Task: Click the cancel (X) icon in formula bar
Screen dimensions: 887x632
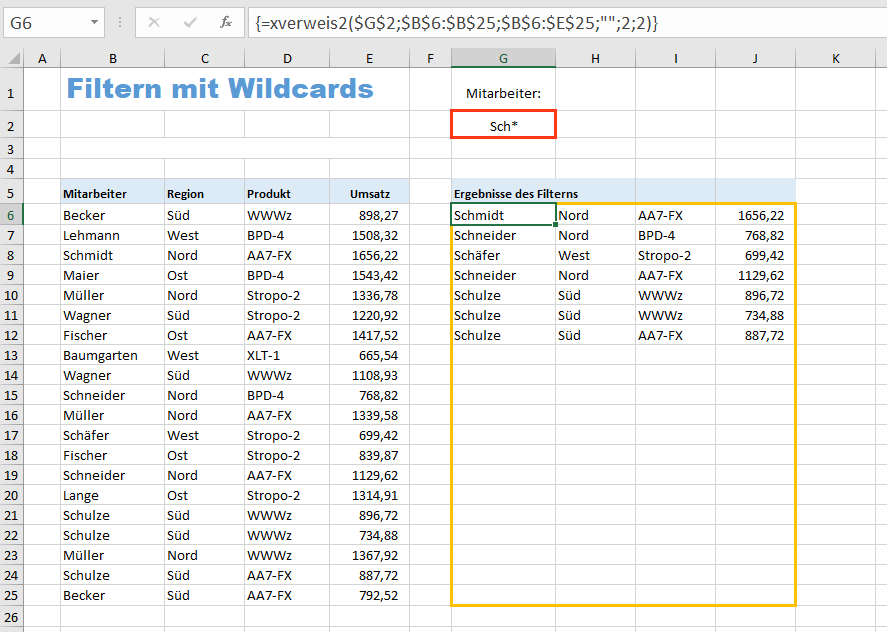Action: (153, 23)
